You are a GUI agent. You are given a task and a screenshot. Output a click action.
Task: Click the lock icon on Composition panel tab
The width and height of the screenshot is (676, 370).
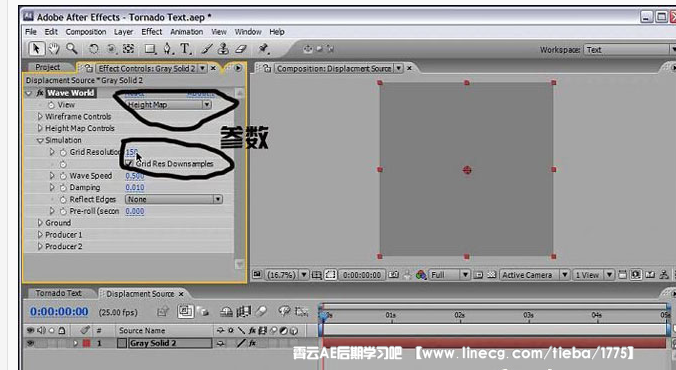(267, 68)
